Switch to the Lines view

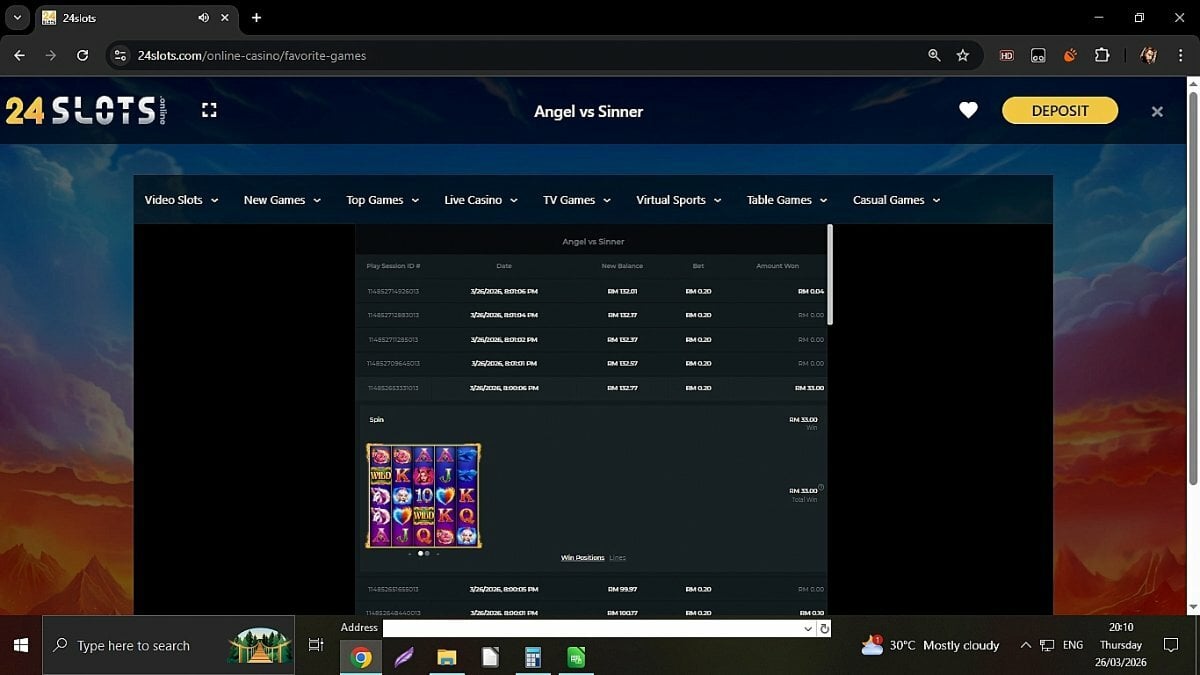617,558
